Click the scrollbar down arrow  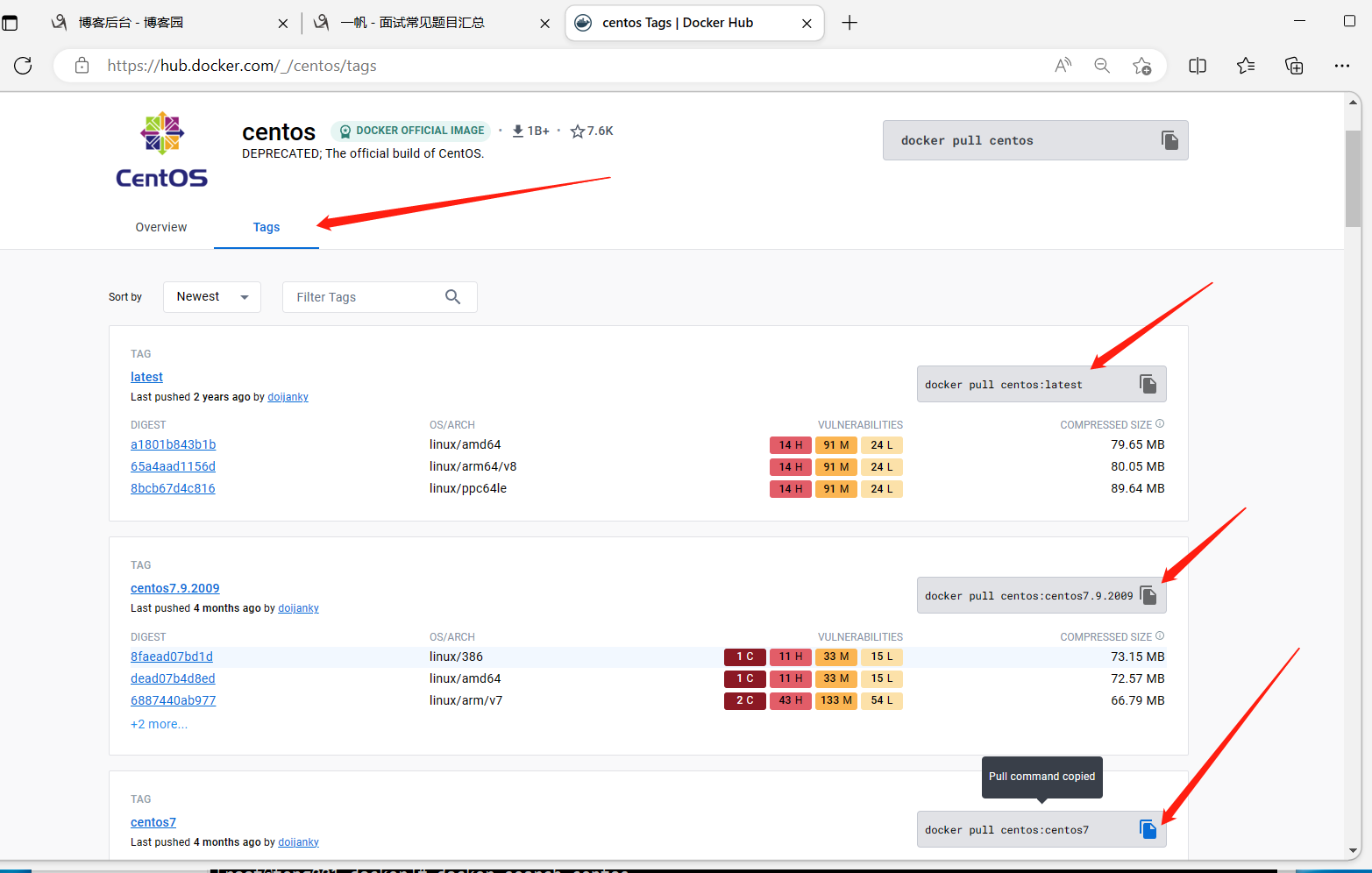(1354, 850)
